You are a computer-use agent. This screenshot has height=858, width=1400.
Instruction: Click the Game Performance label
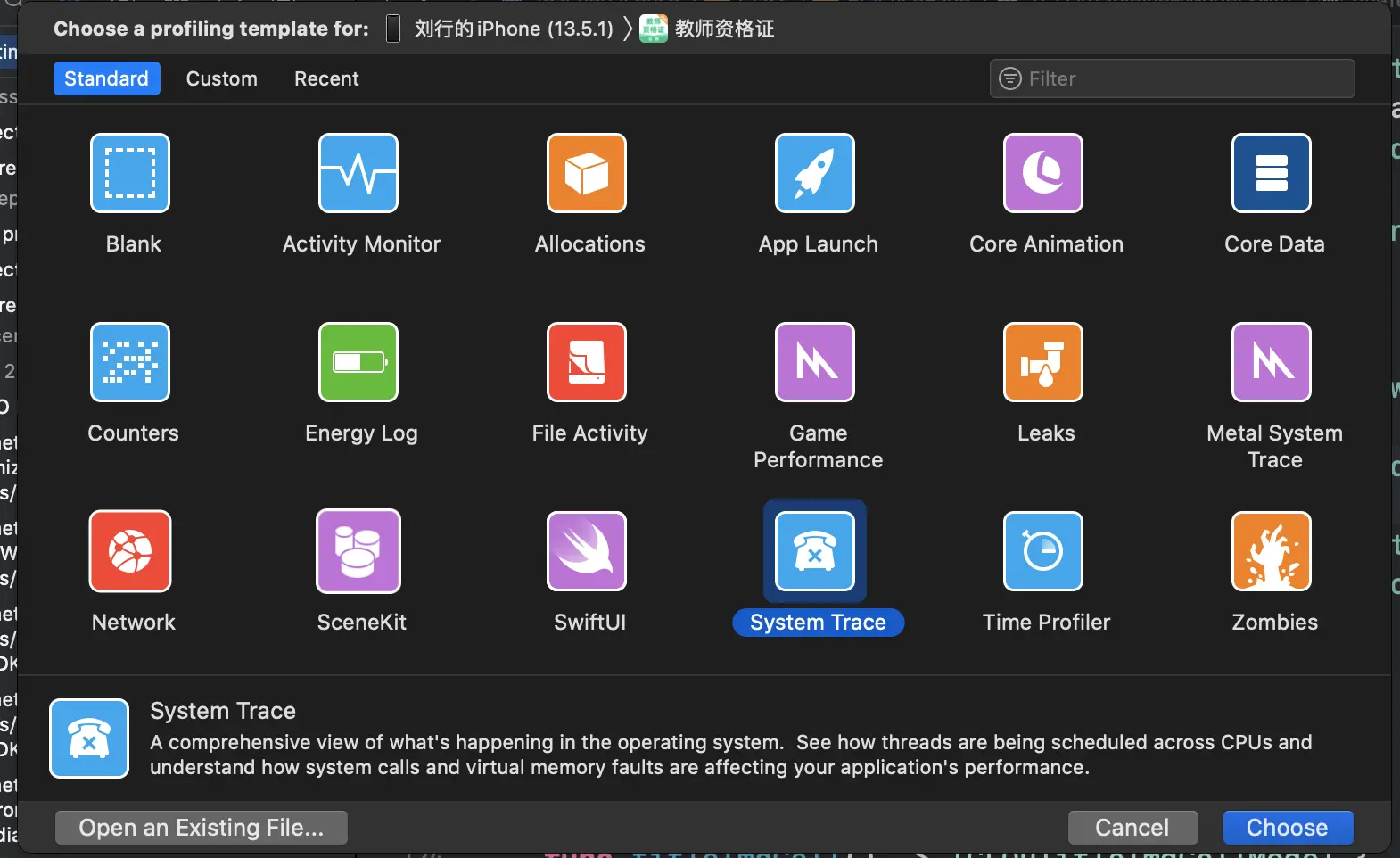[819, 446]
